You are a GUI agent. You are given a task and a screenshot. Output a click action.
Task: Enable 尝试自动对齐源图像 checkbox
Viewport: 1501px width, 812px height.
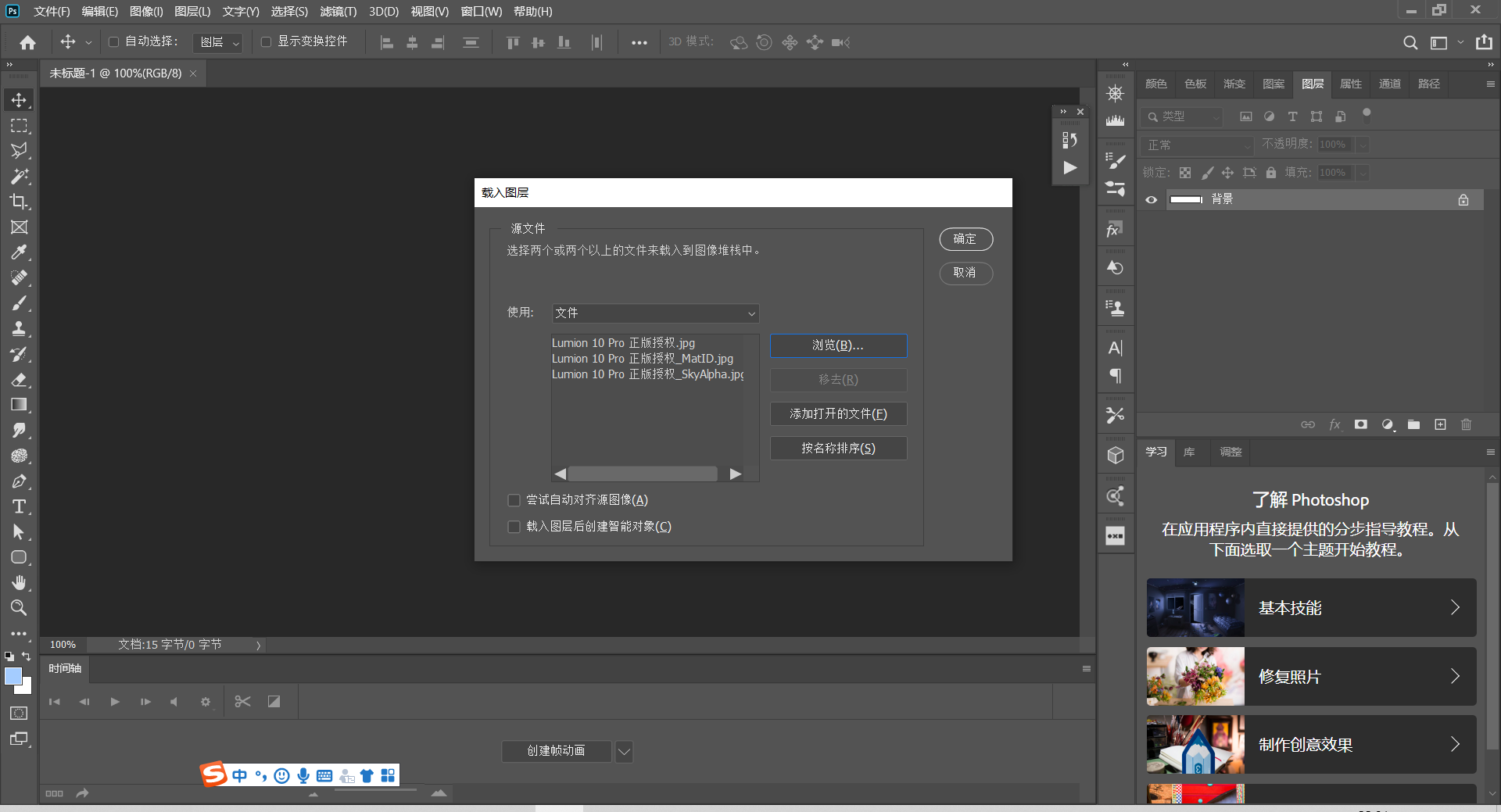tap(514, 500)
